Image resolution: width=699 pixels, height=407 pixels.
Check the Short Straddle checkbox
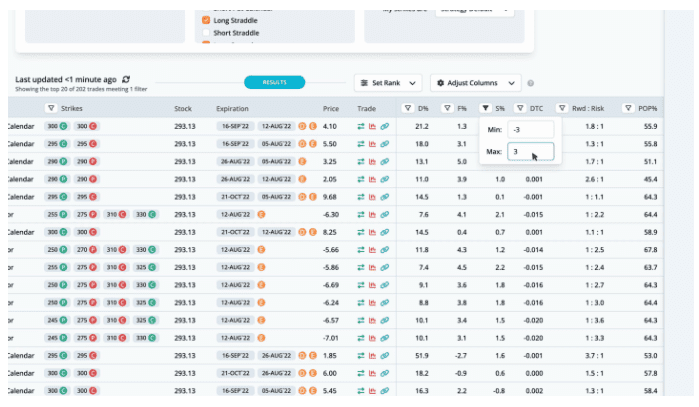pyautogui.click(x=206, y=33)
